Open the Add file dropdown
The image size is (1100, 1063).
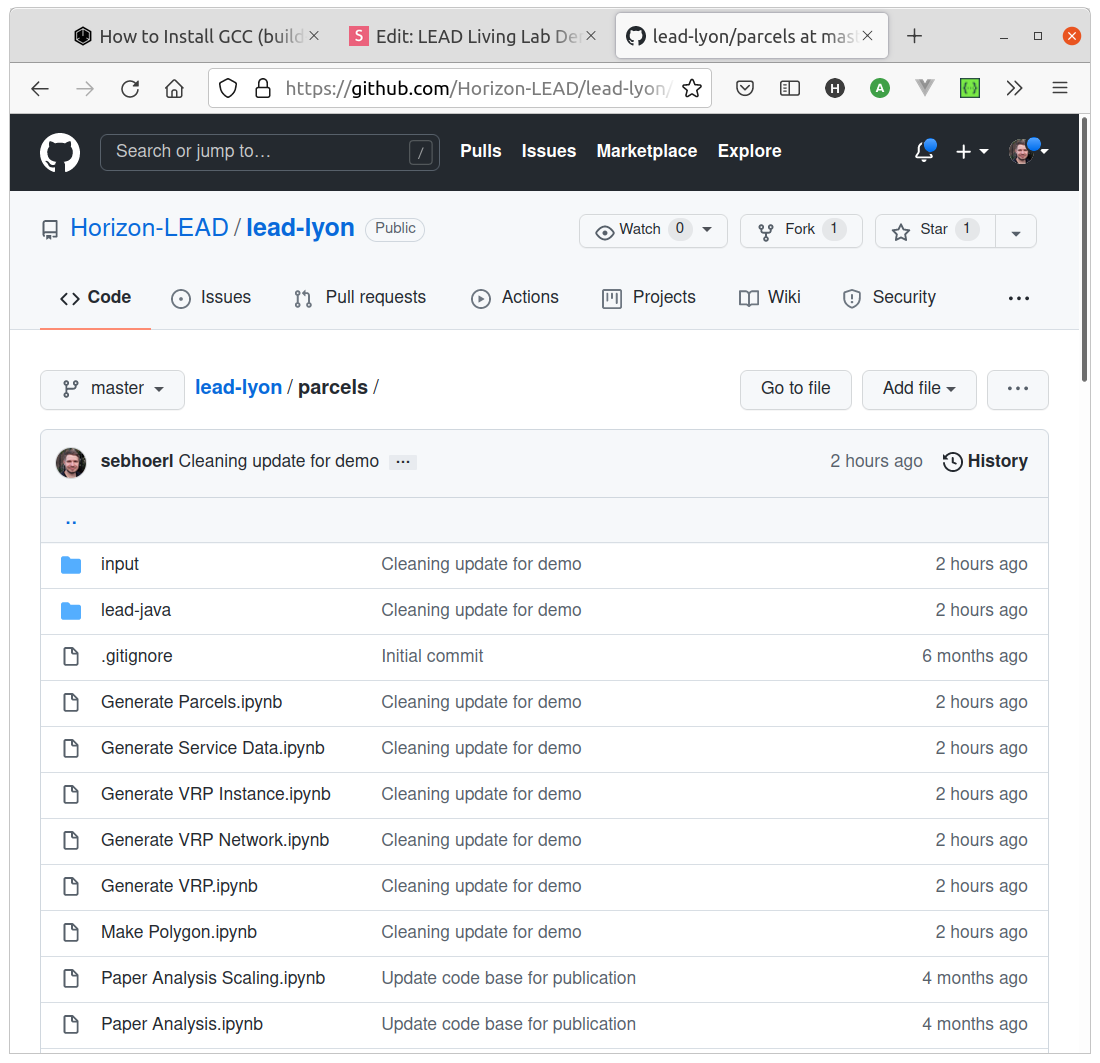[919, 389]
